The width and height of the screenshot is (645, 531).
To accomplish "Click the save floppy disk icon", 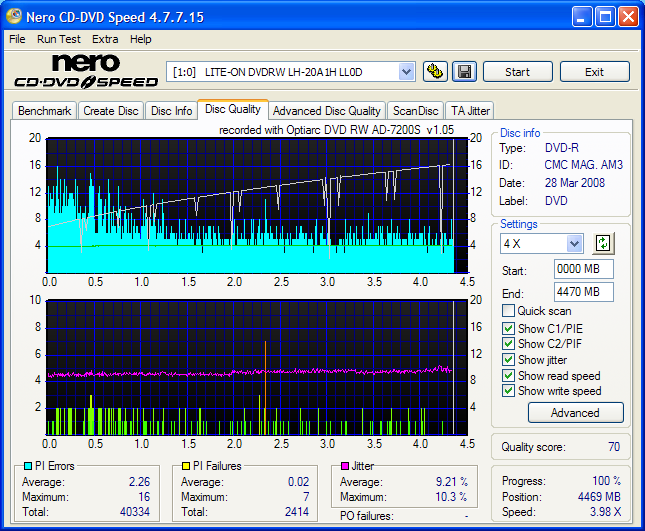I will coord(464,71).
